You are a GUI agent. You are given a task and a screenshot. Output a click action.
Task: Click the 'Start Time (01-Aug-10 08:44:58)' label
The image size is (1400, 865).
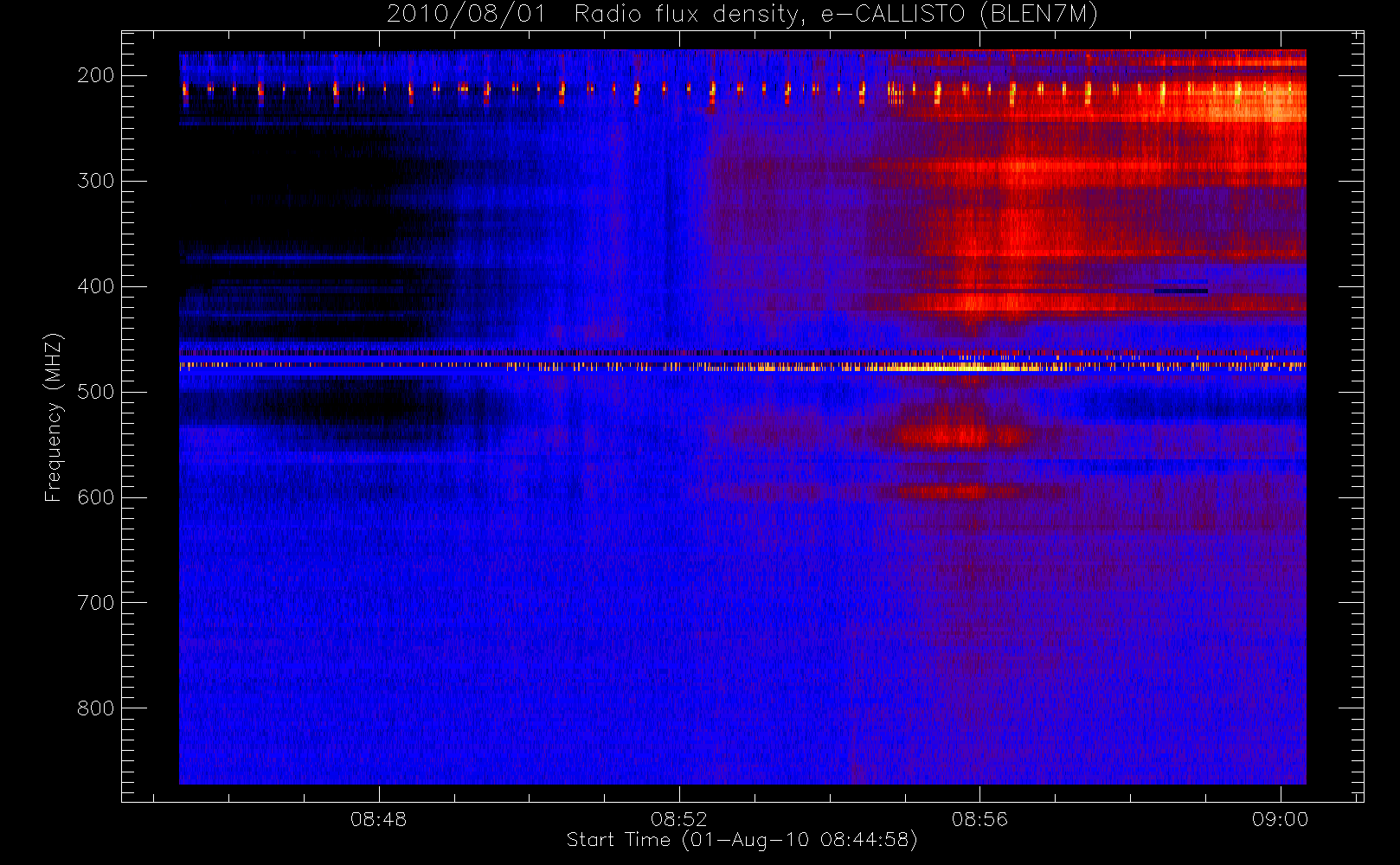[x=742, y=840]
